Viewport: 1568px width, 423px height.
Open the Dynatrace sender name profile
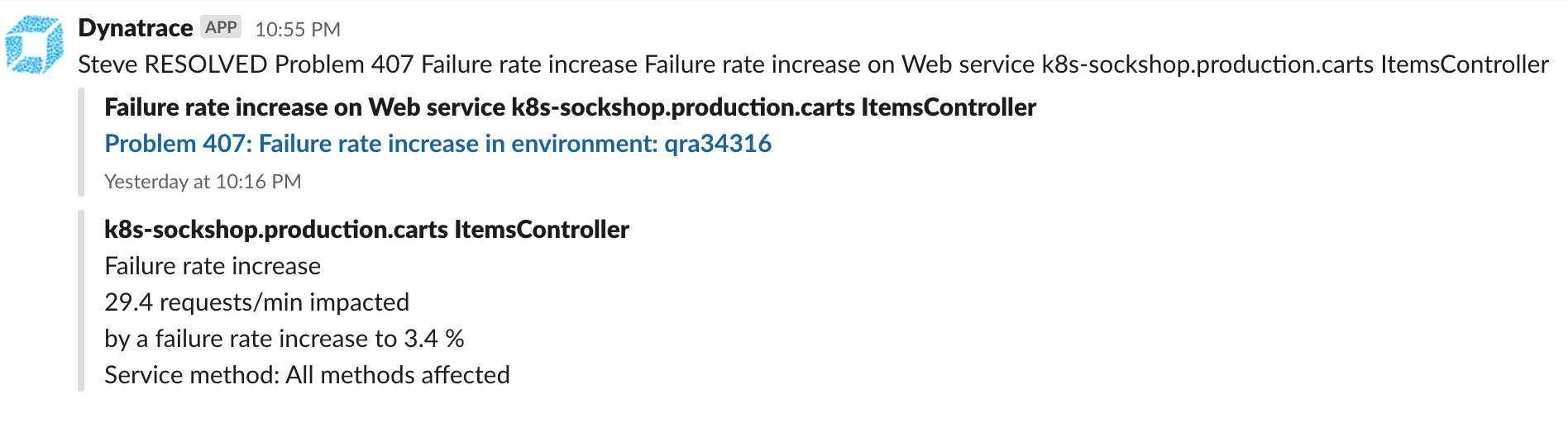click(136, 28)
